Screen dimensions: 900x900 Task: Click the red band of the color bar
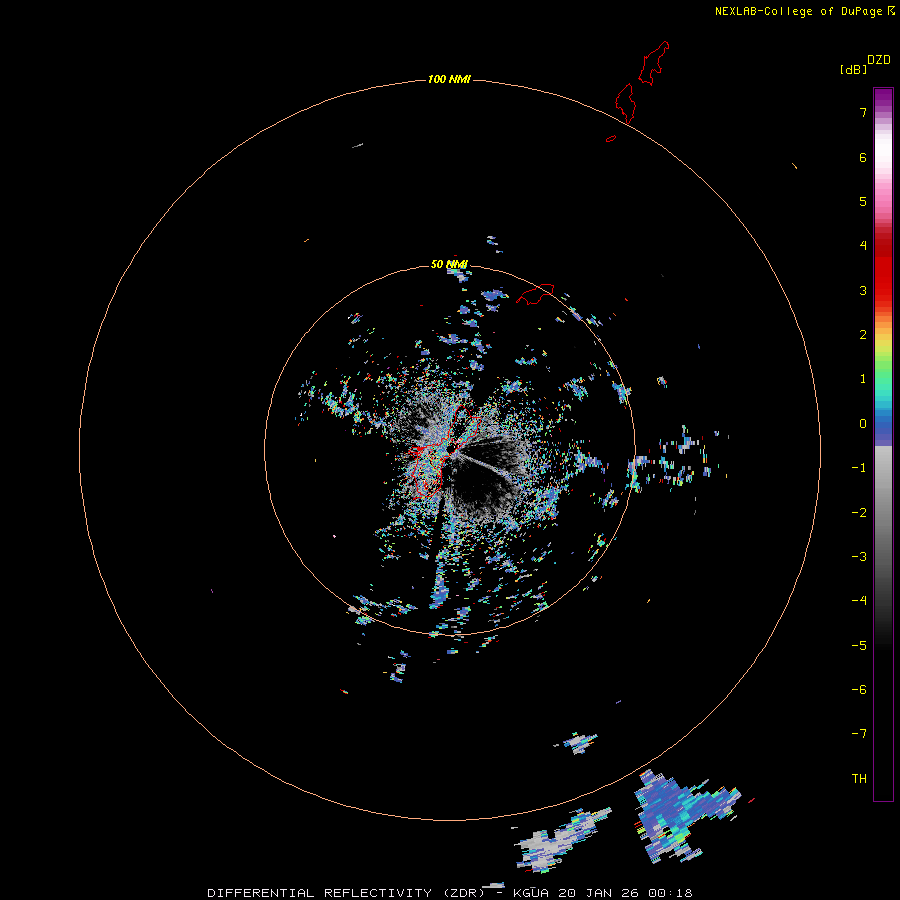pos(883,264)
